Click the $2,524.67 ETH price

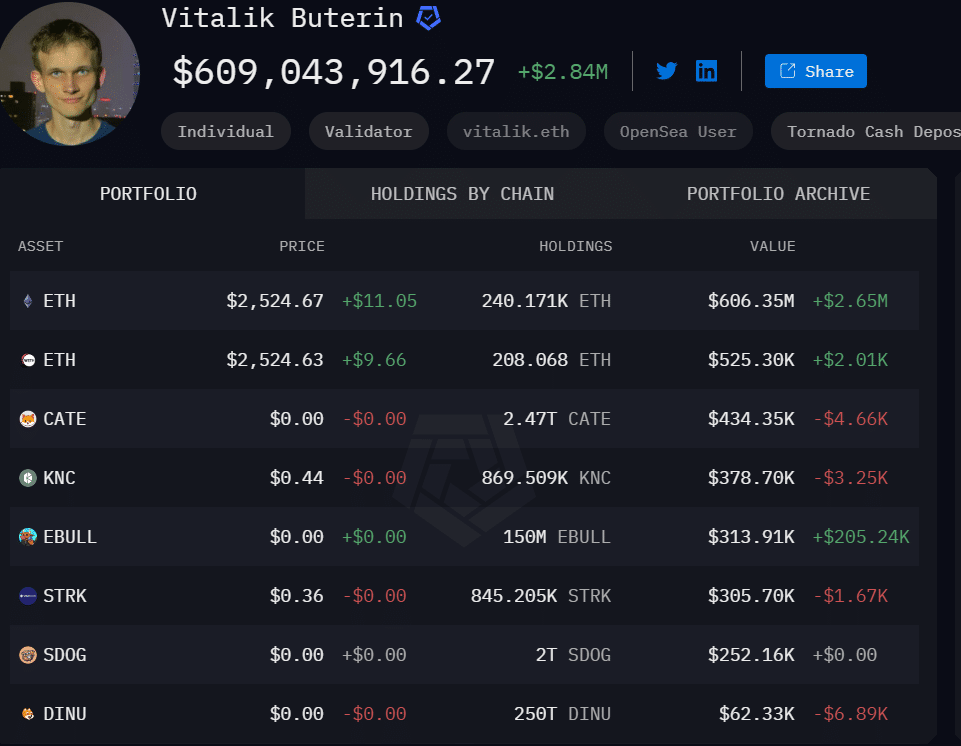[x=275, y=301]
